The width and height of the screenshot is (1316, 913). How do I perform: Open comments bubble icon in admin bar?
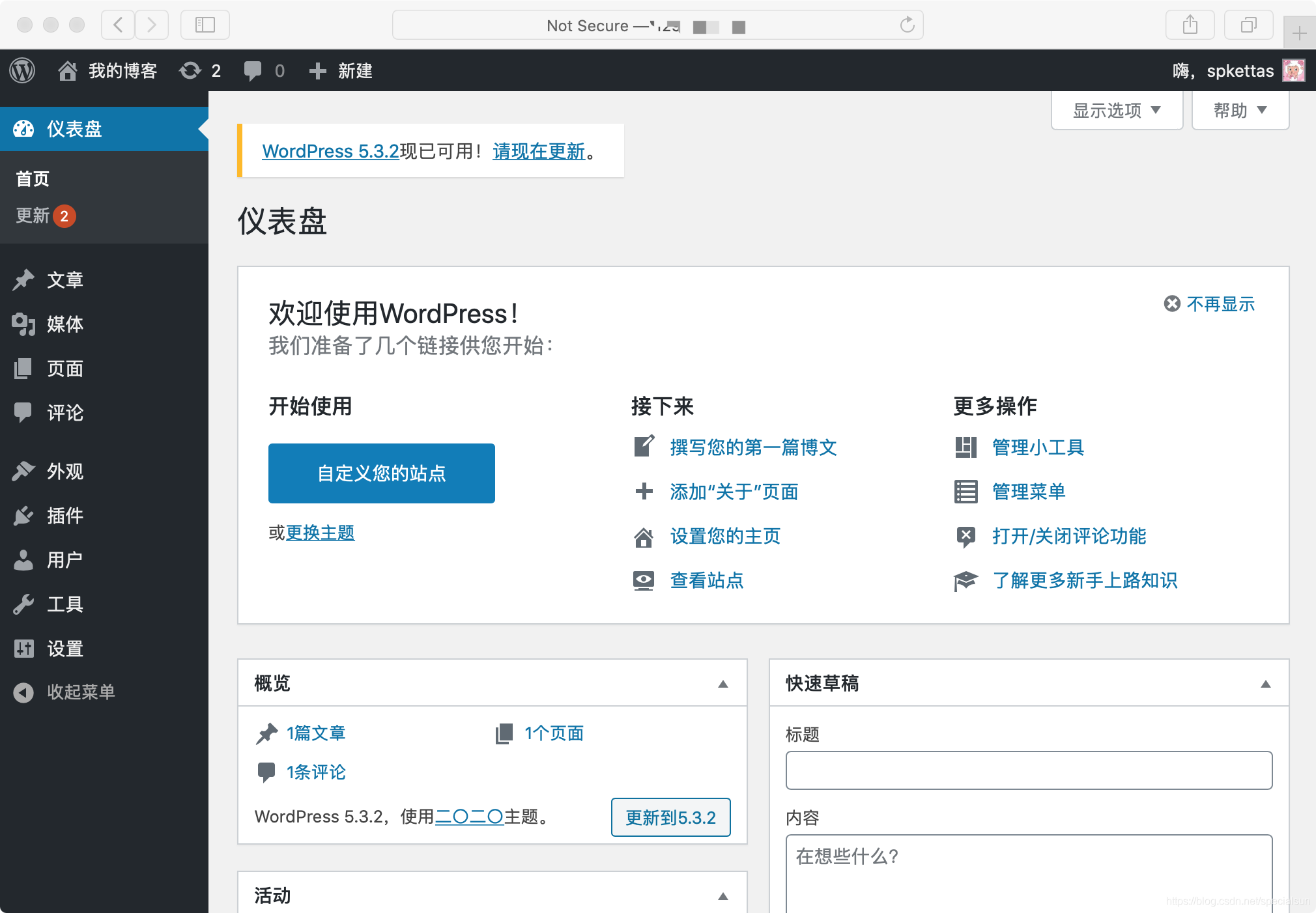[253, 70]
